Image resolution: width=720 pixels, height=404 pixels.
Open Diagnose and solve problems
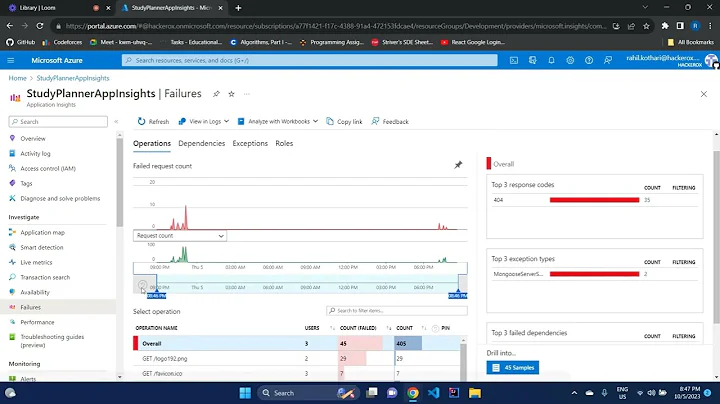[x=60, y=198]
